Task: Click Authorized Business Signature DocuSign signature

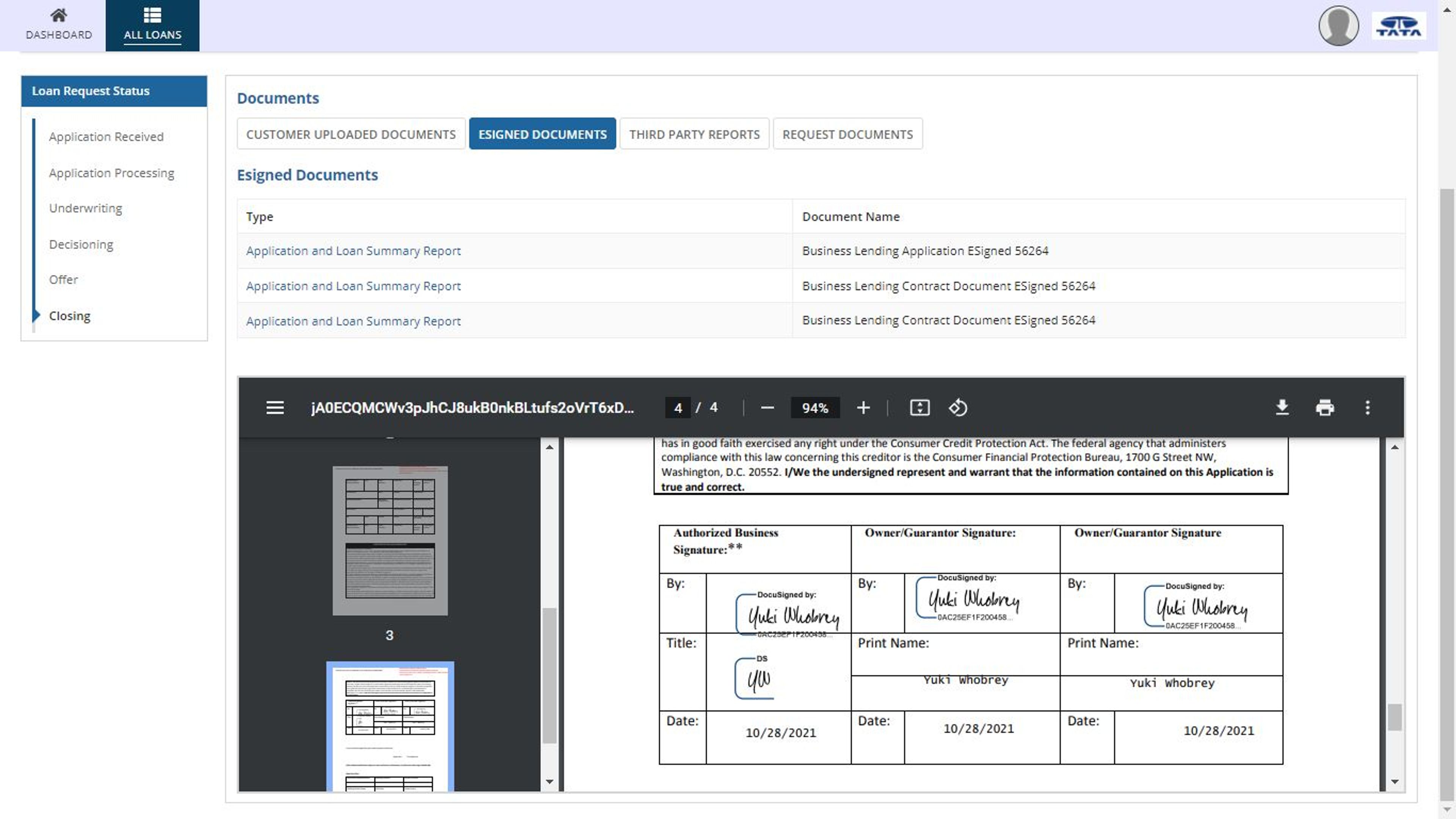Action: point(788,614)
